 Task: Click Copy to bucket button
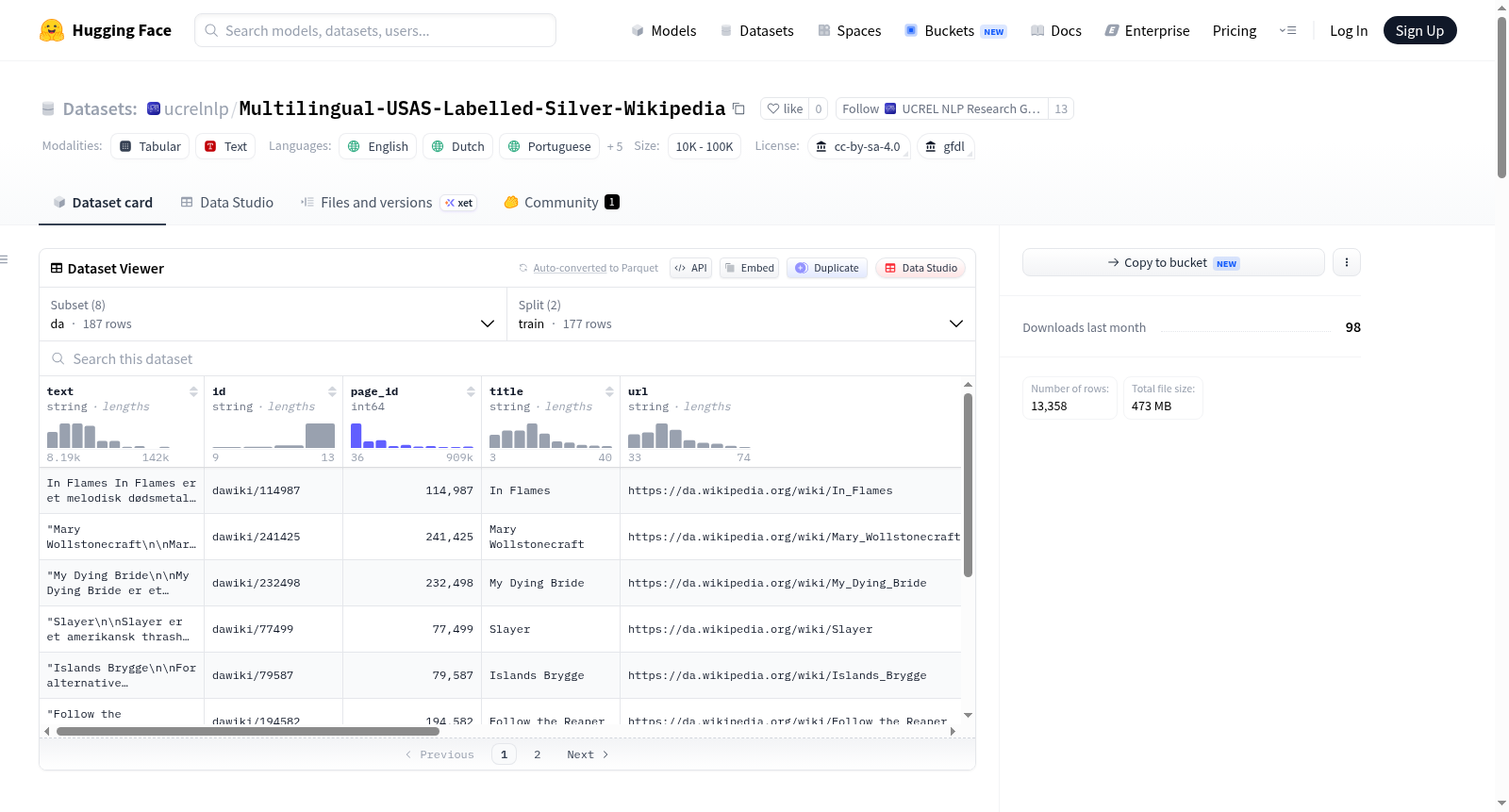pos(1173,262)
